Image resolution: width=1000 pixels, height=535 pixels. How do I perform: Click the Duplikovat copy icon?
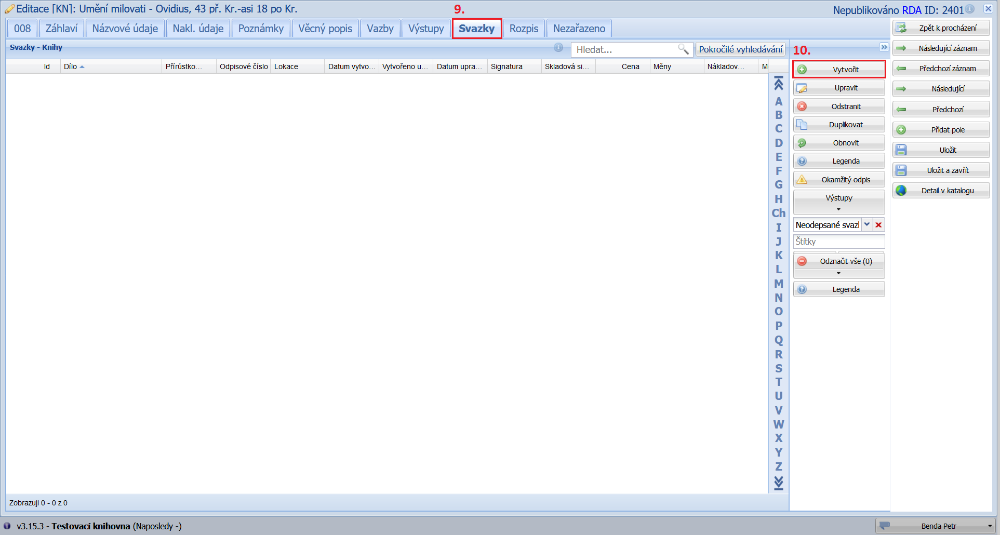coord(802,125)
